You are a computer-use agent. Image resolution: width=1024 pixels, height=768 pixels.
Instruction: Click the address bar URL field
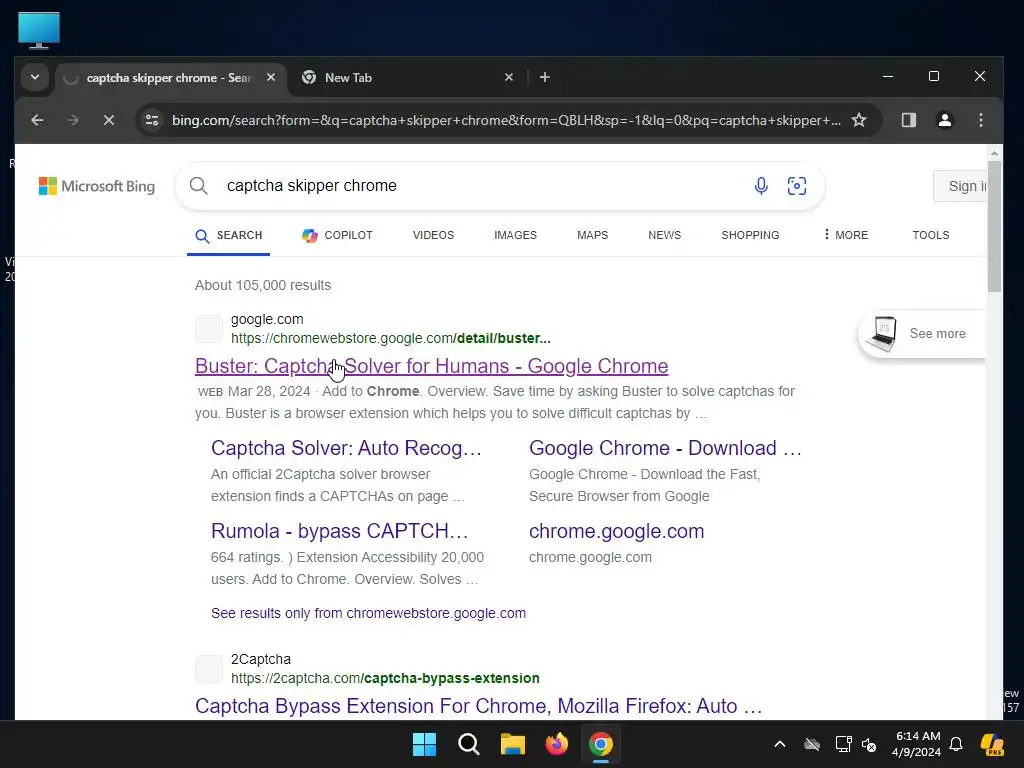[x=506, y=120]
